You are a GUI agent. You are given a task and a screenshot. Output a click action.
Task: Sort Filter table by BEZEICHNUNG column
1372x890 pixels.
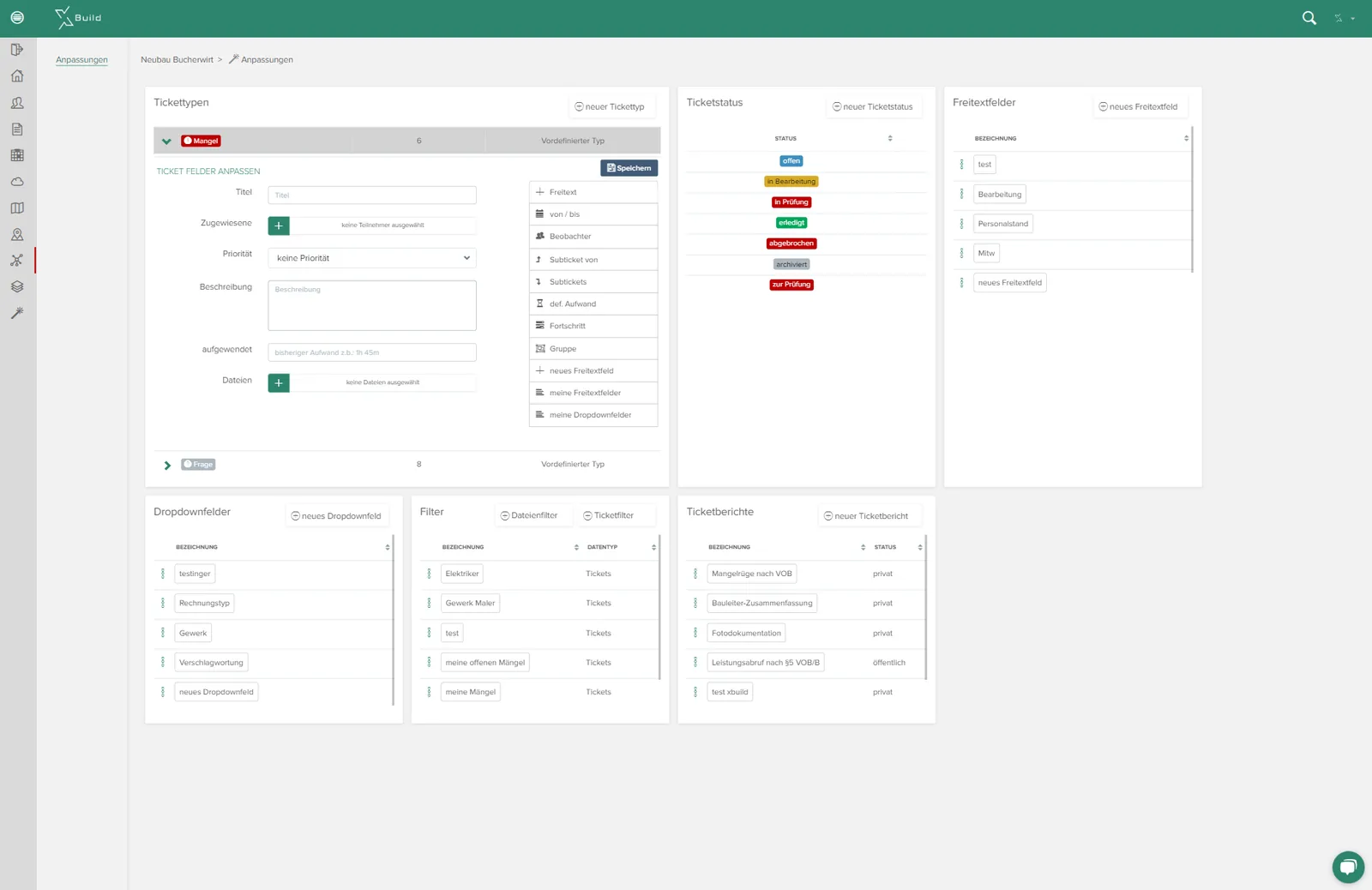pyautogui.click(x=576, y=547)
